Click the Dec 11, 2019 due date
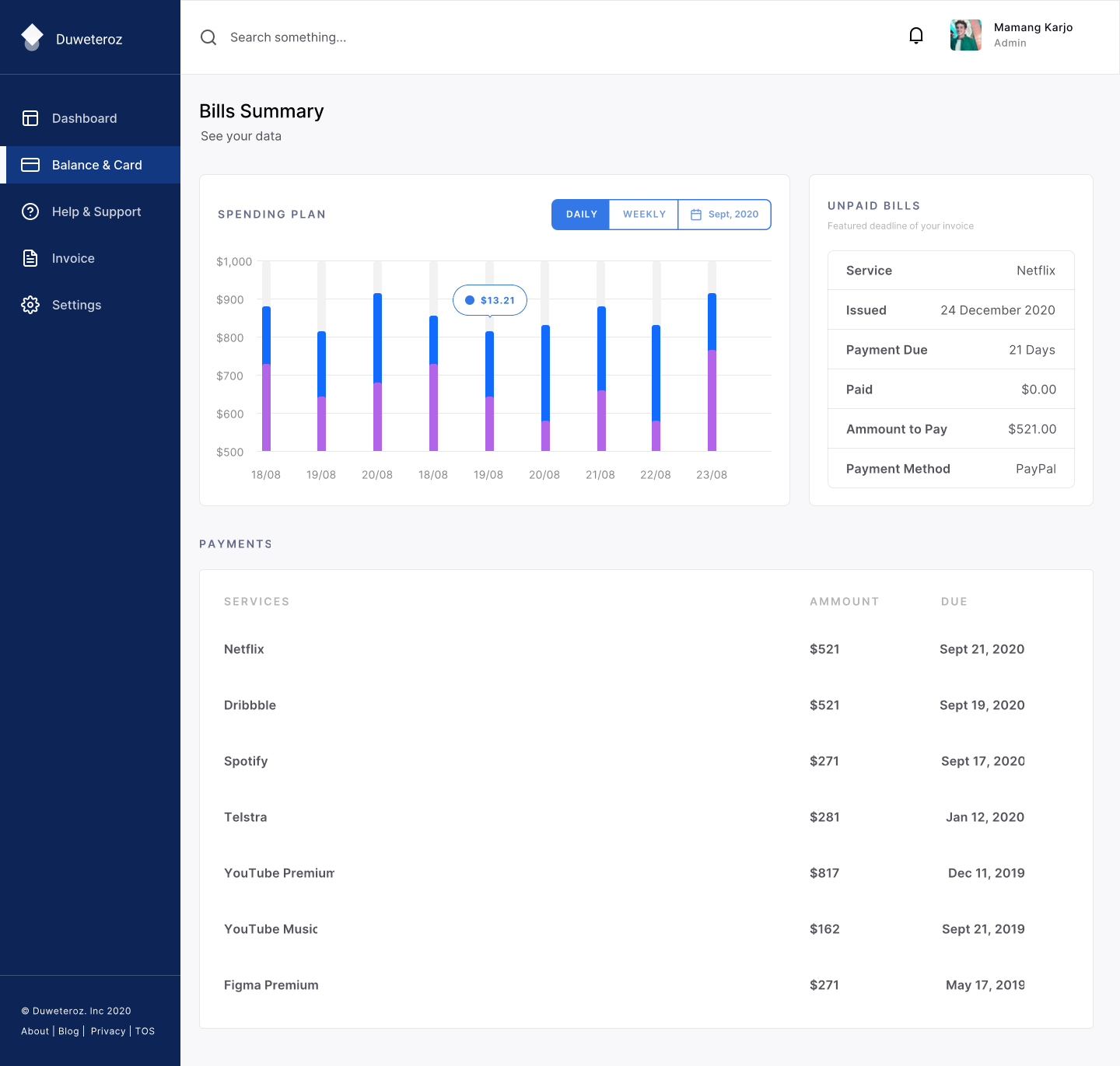Image resolution: width=1120 pixels, height=1066 pixels. tap(986, 873)
